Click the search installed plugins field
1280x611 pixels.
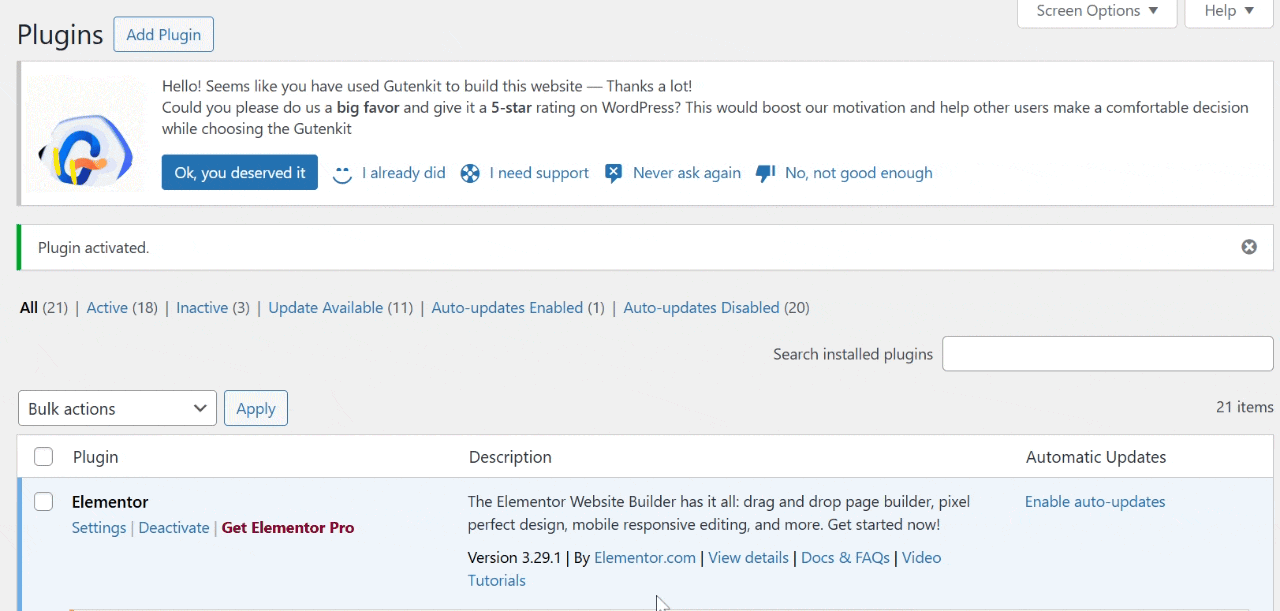pos(1107,353)
